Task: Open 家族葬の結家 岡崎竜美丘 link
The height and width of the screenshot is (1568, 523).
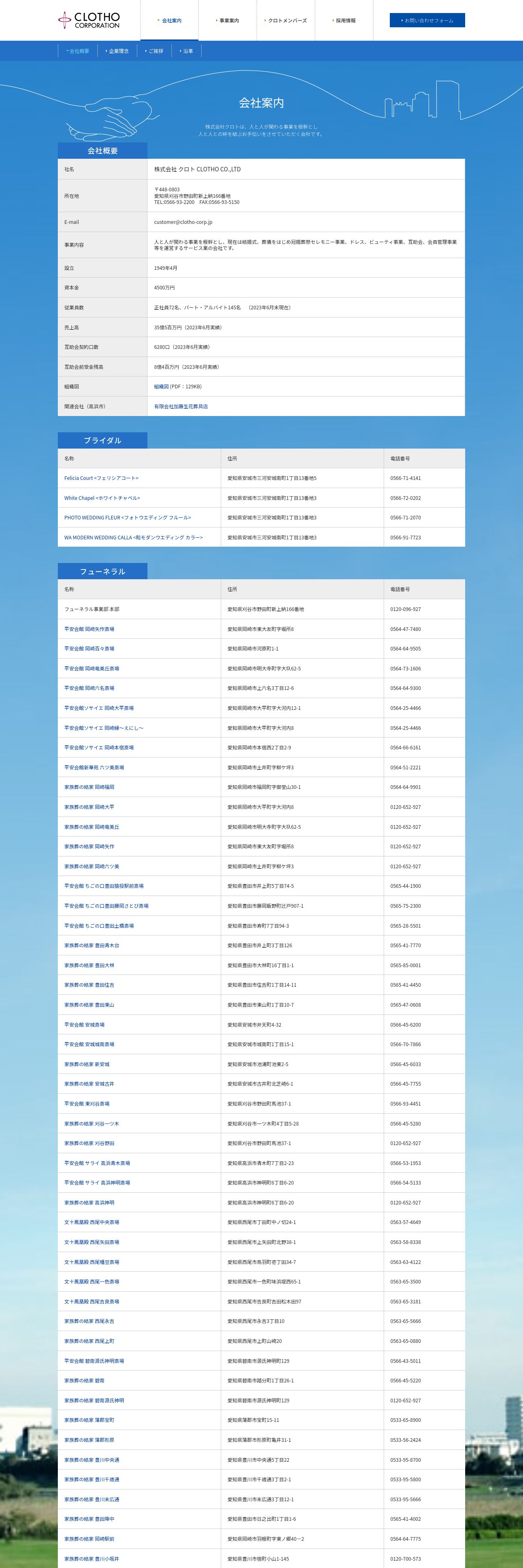Action: click(92, 827)
